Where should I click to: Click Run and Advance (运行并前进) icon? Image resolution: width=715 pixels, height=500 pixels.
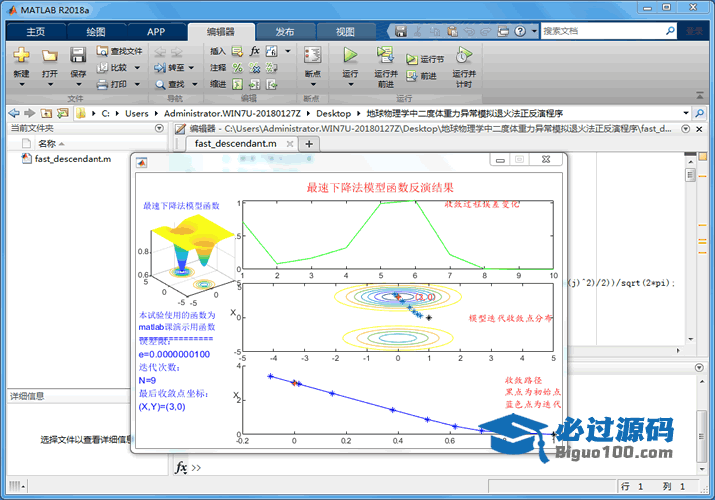pos(385,55)
